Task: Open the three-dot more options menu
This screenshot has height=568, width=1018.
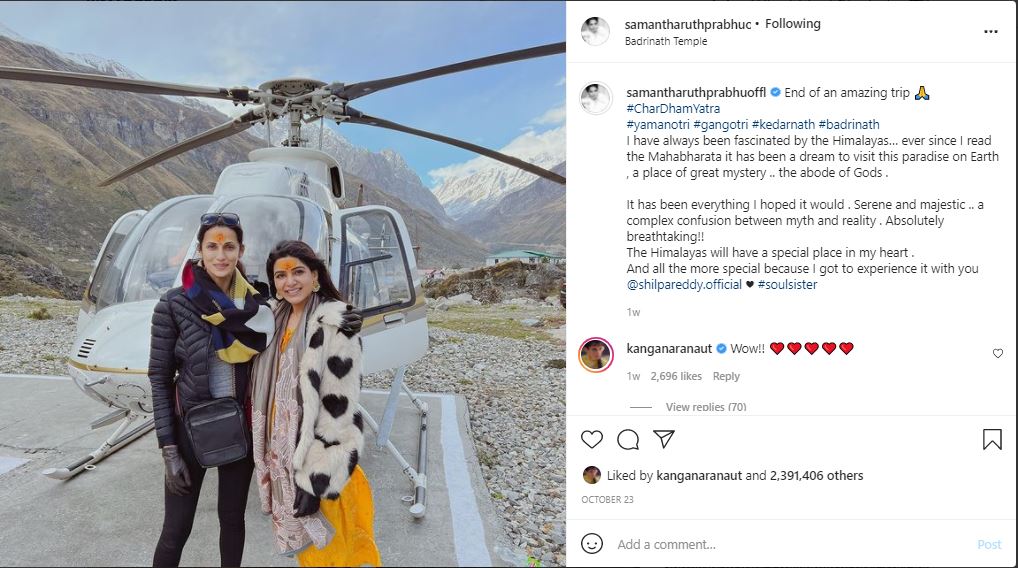Action: 991,31
